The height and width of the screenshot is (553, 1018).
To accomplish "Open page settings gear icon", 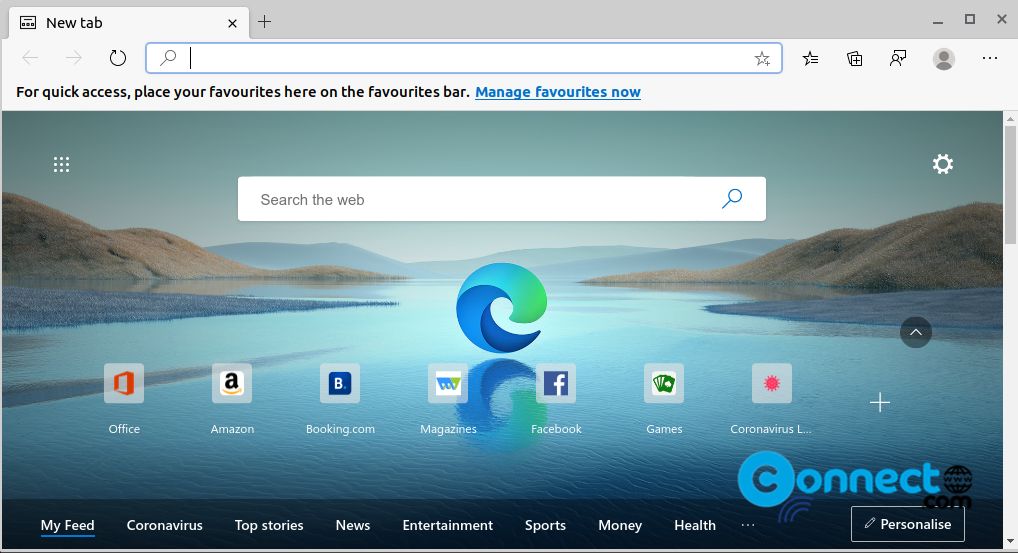I will coord(943,164).
